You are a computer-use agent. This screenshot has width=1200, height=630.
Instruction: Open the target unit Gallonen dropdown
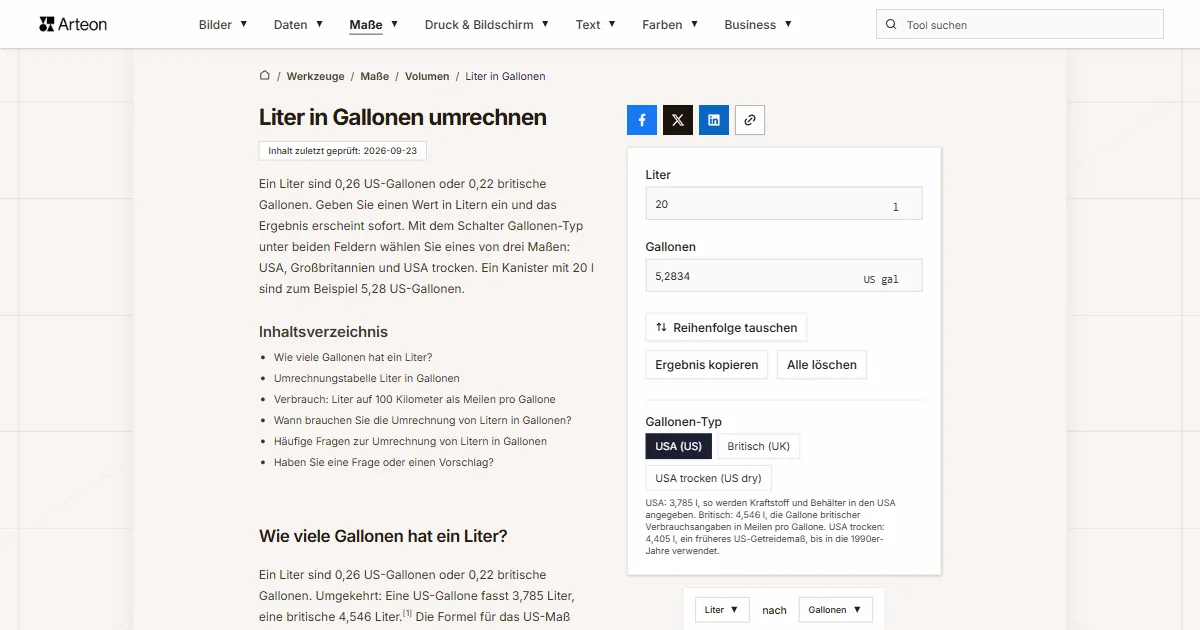tap(835, 610)
